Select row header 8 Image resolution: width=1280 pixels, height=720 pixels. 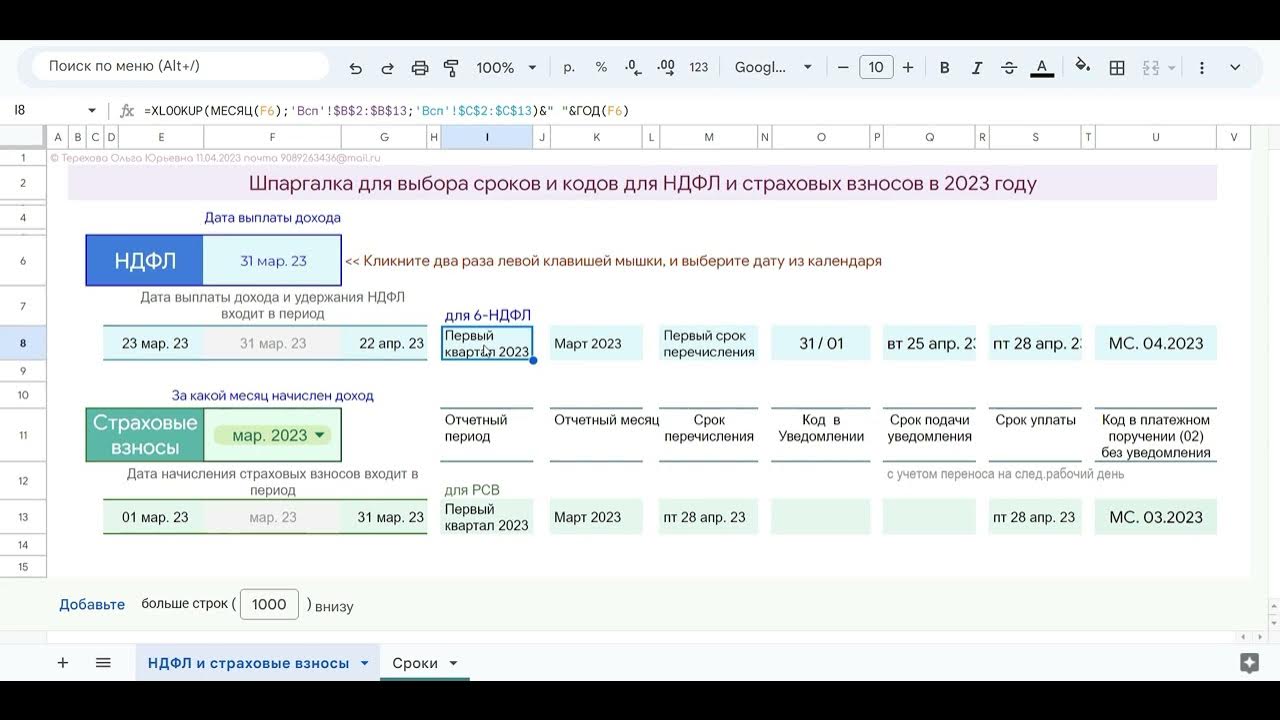point(23,343)
